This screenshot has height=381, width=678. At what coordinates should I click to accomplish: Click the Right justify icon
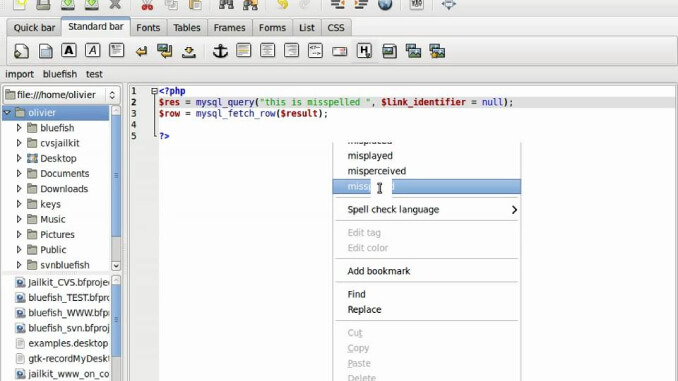point(291,51)
